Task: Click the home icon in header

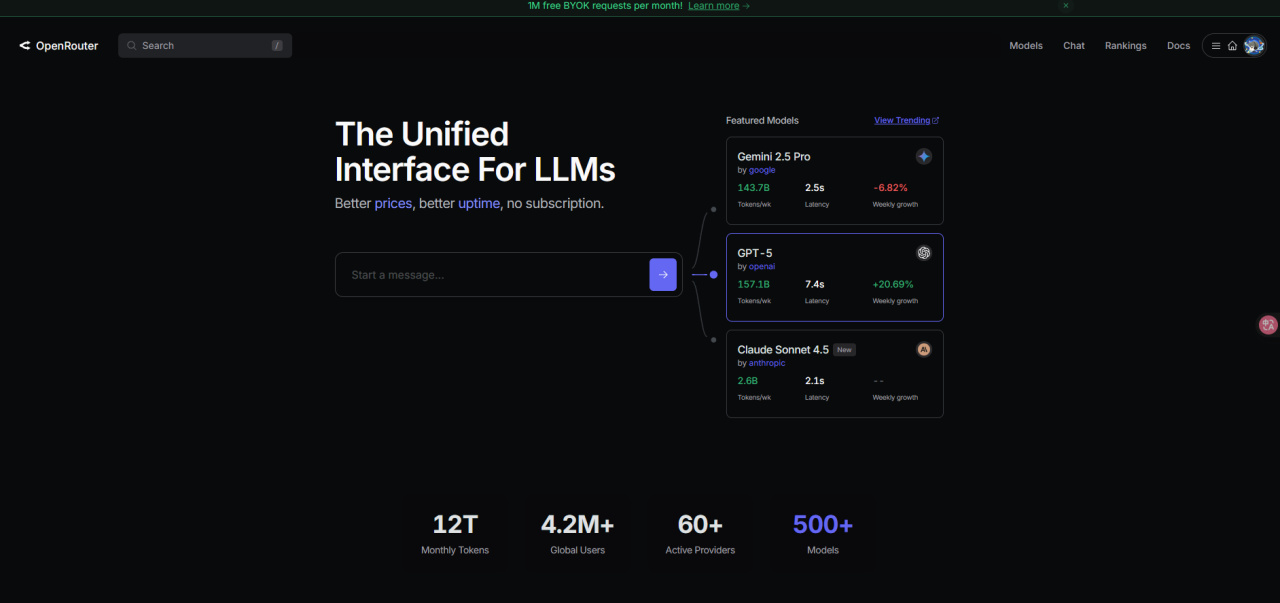Action: 1233,46
